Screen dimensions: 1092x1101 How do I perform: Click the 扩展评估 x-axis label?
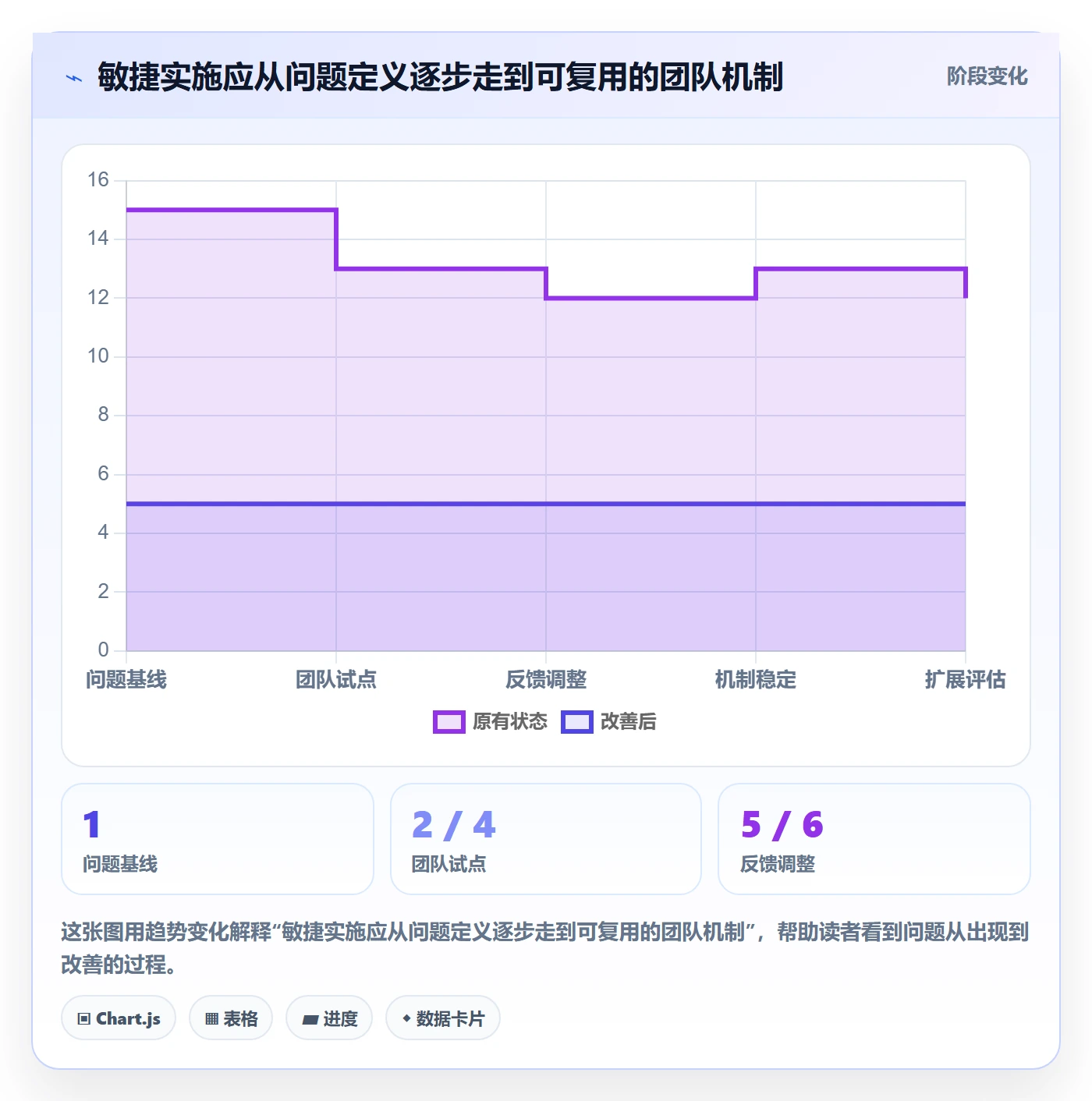click(x=966, y=680)
